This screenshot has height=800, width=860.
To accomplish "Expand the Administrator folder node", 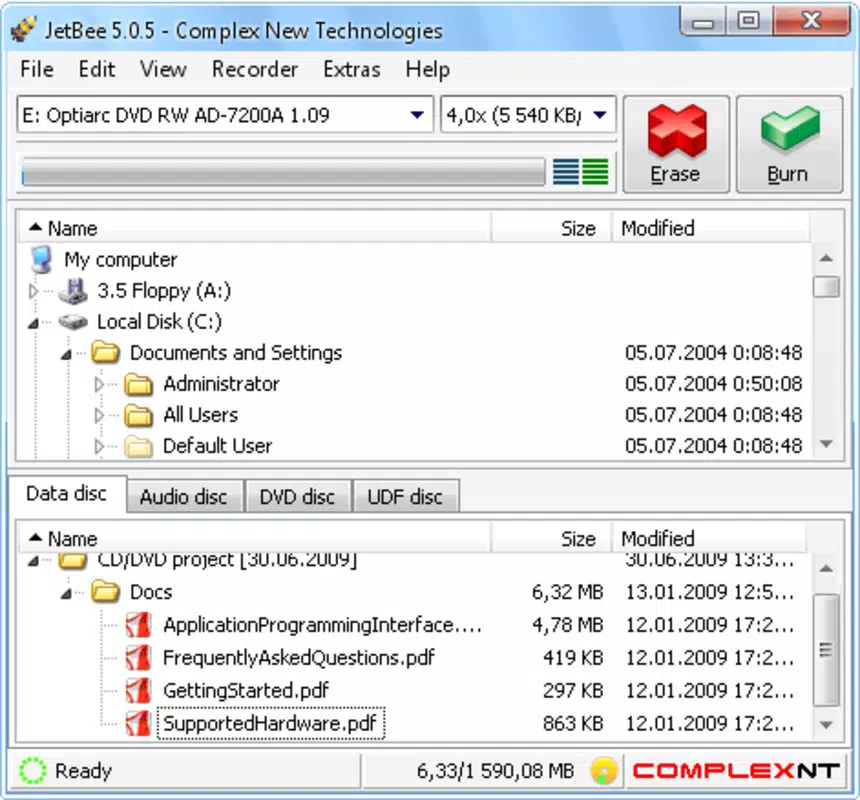I will pos(99,384).
